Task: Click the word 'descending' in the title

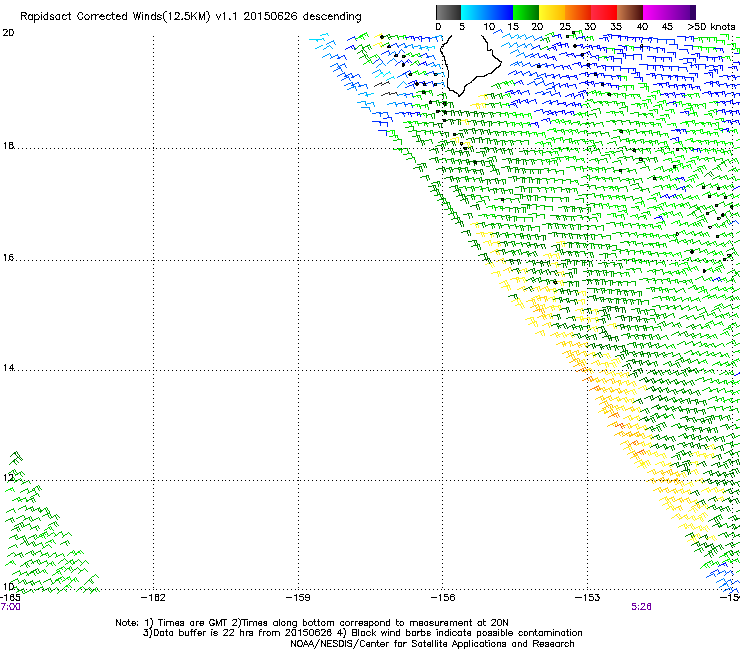Action: [x=332, y=16]
